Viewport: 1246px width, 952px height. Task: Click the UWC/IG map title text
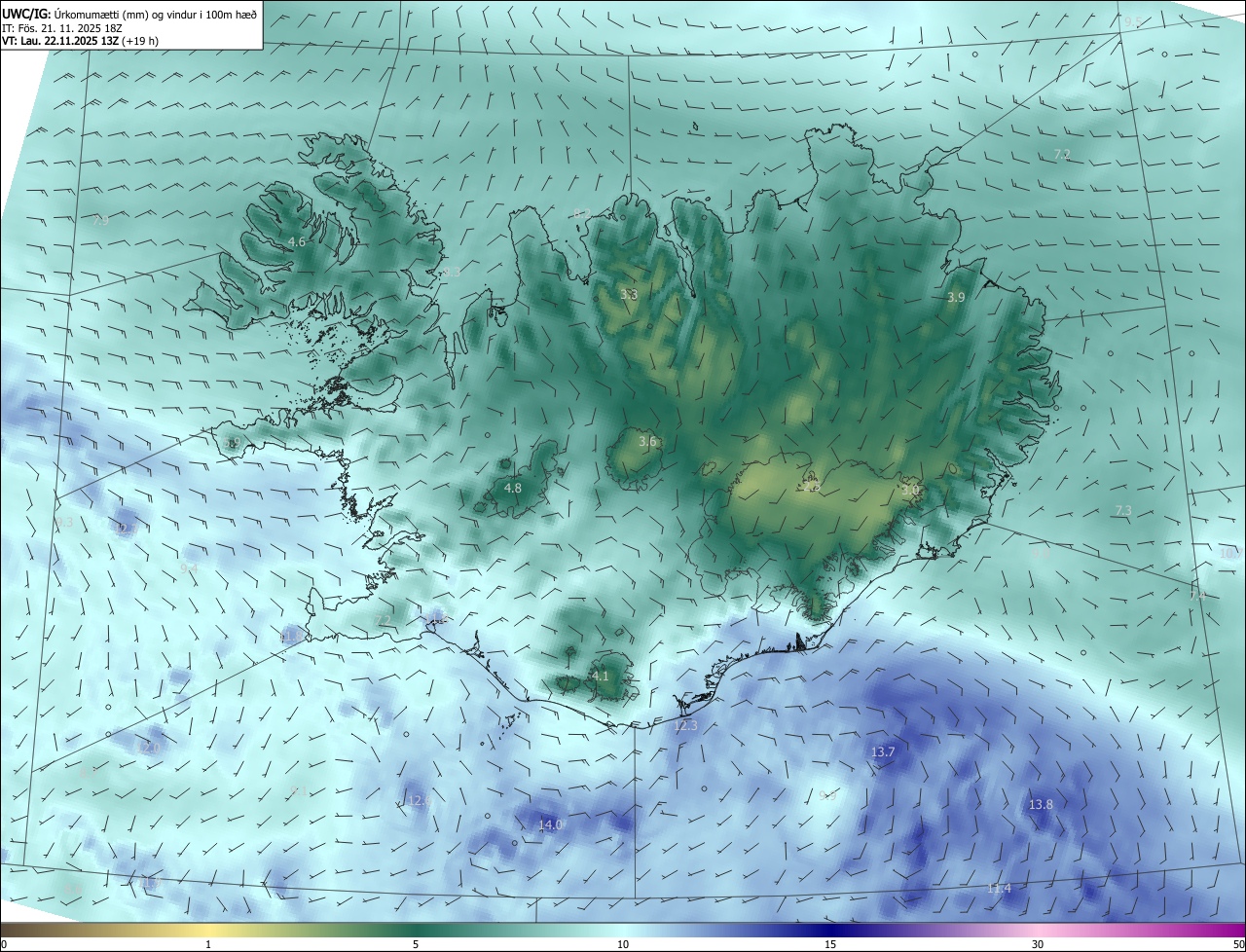pyautogui.click(x=129, y=13)
